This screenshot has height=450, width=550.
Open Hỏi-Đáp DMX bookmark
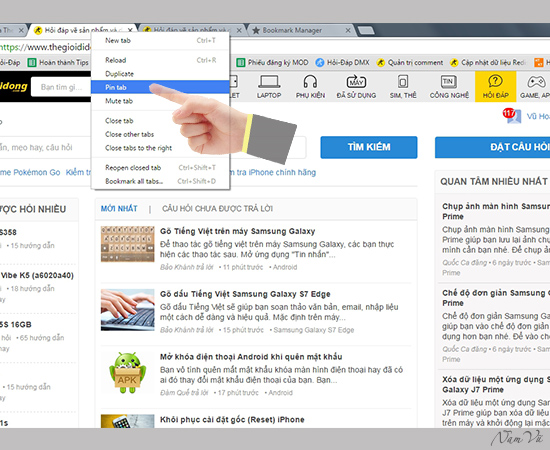click(x=343, y=63)
